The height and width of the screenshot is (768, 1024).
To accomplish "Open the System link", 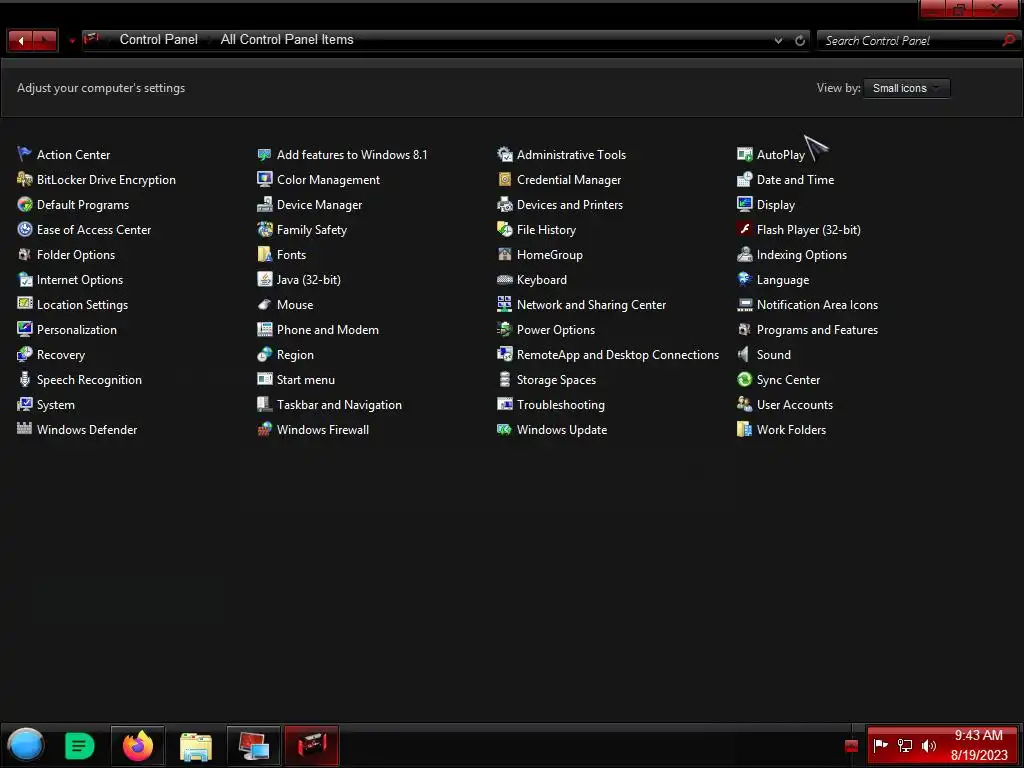I will 56,405.
